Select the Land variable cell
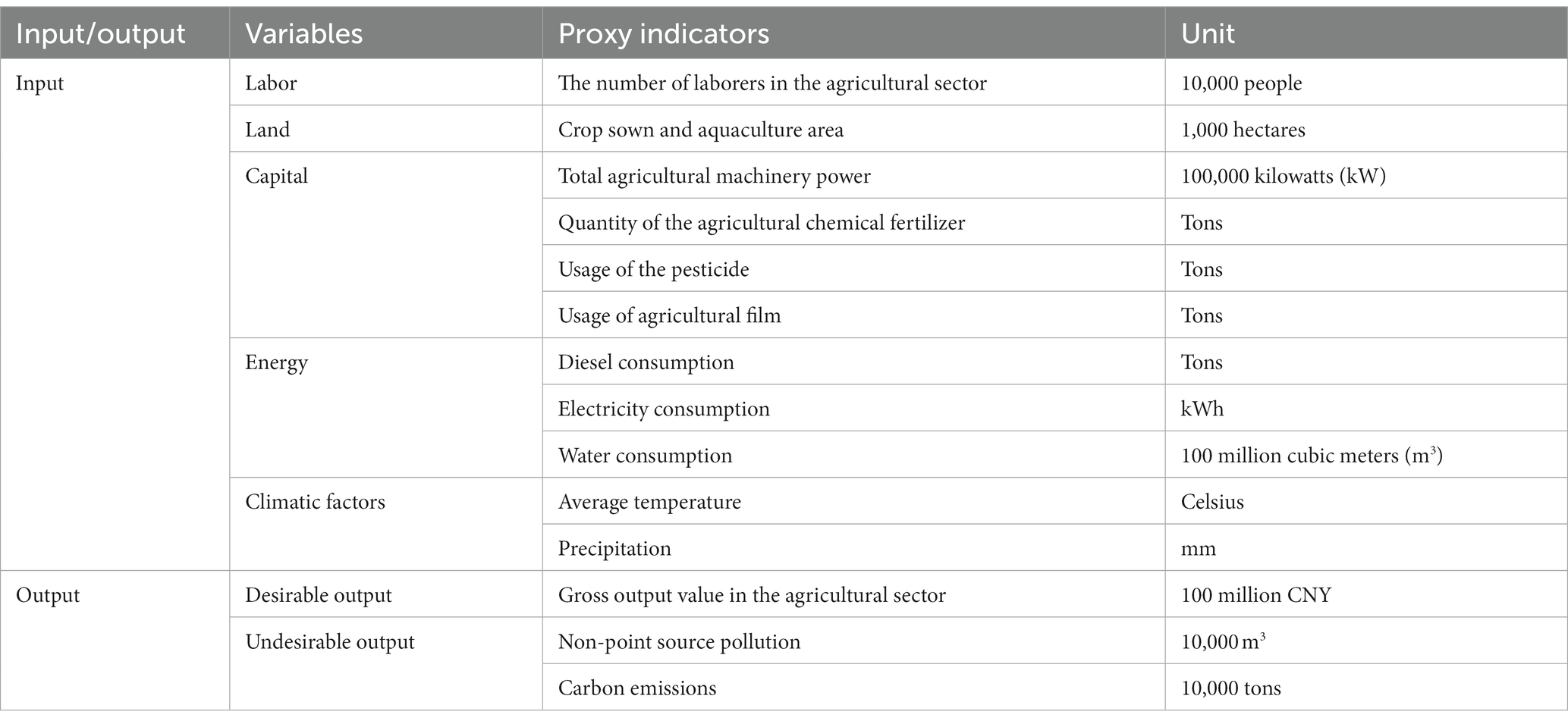The height and width of the screenshot is (724, 1568). coord(386,129)
